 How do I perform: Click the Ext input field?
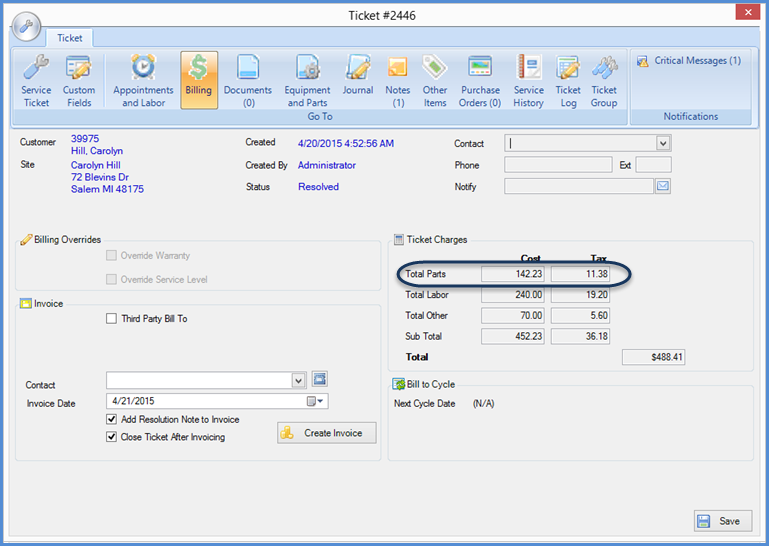coord(653,165)
